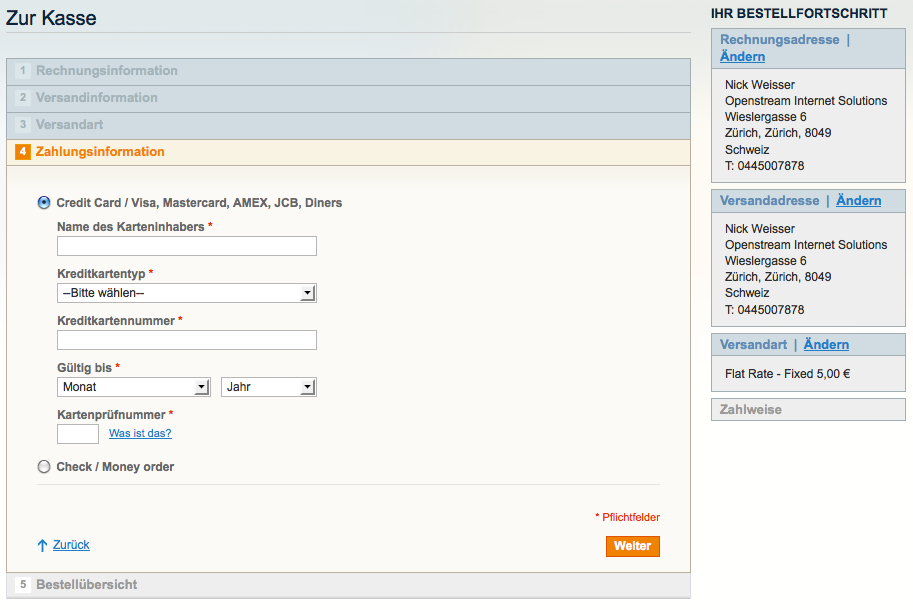Viewport: 913px width, 610px height.
Task: Open the Kreditkartentyp dropdown
Action: click(x=187, y=293)
